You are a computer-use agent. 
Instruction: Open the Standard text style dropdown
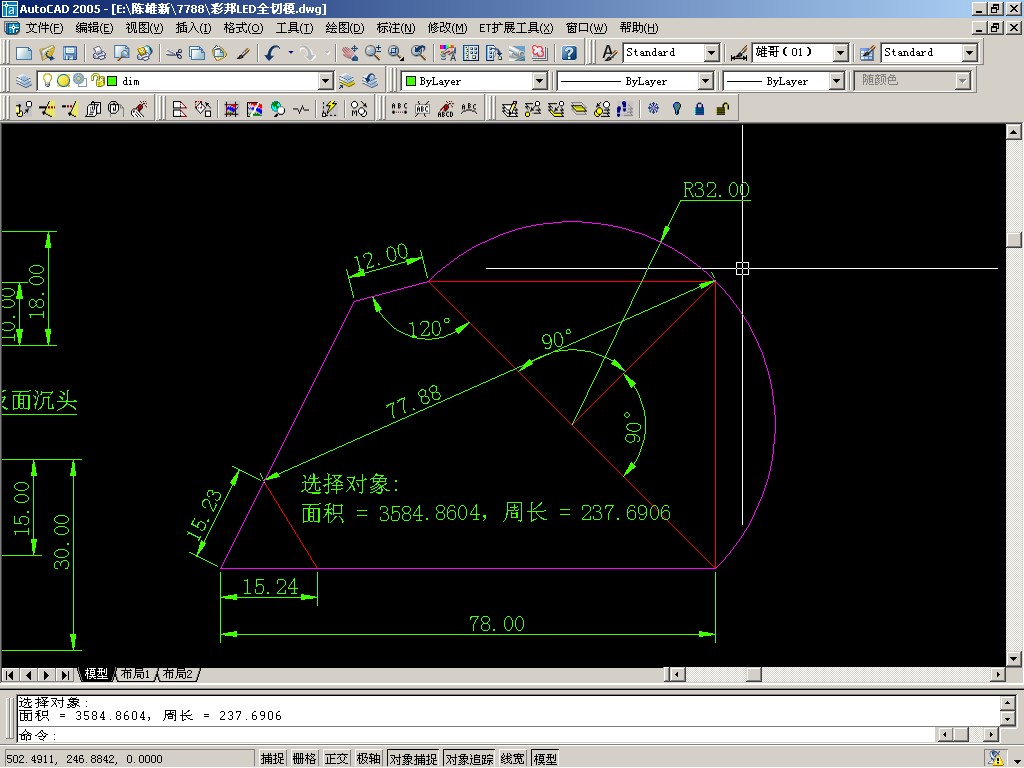(x=712, y=53)
